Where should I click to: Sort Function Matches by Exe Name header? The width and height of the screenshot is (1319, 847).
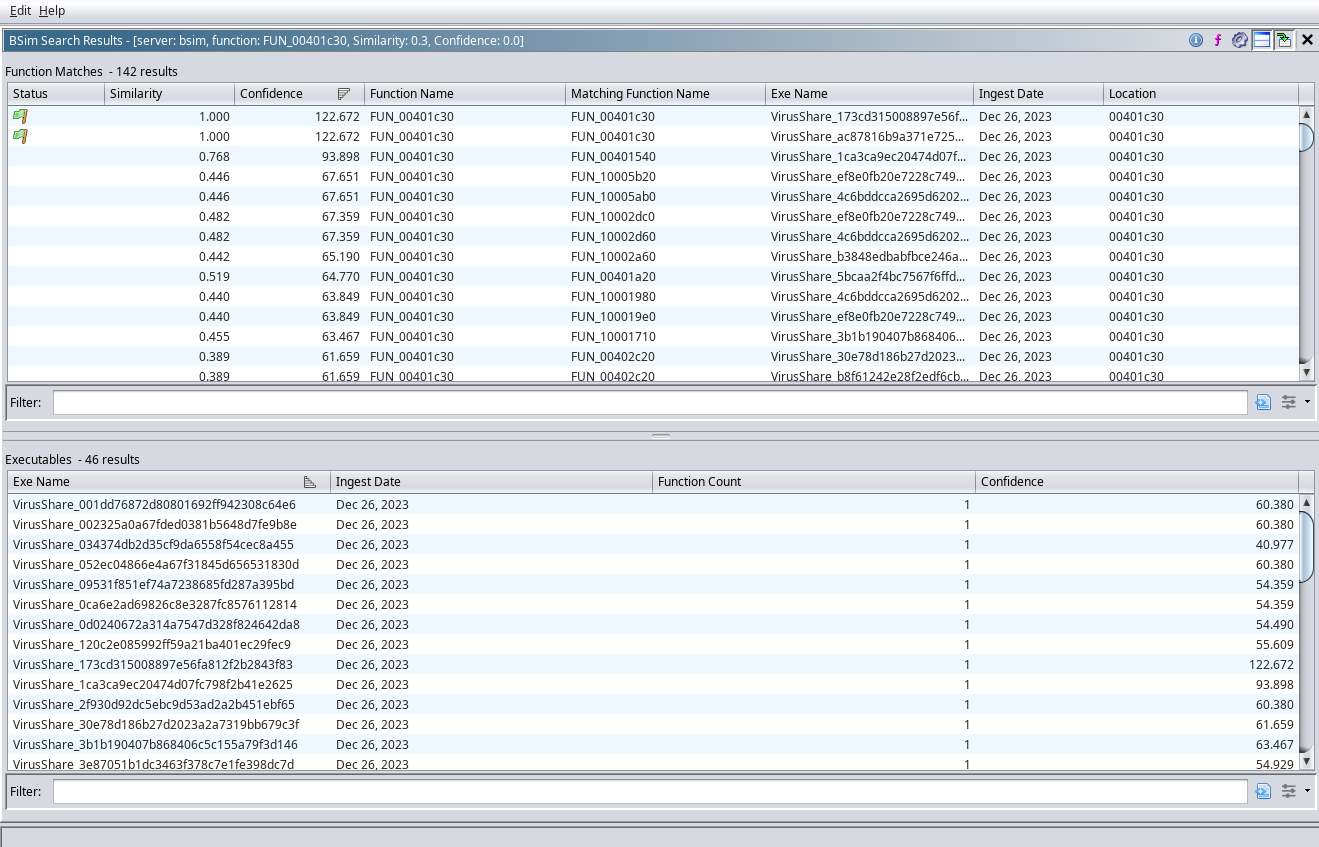[870, 94]
